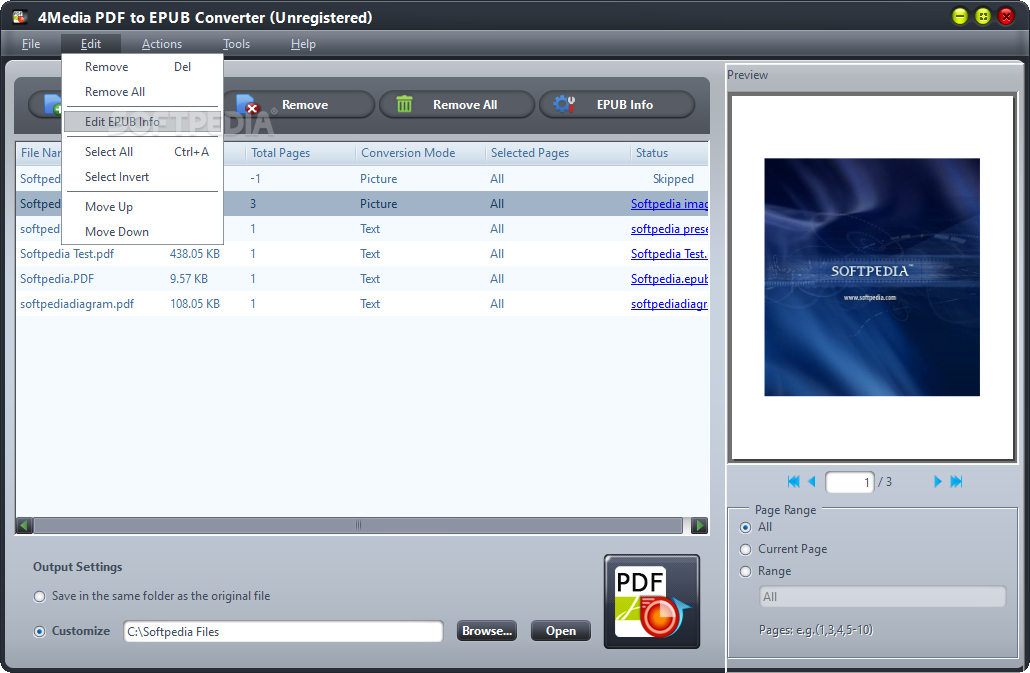Choose Move Up menu entry
This screenshot has height=673, width=1030.
click(x=143, y=207)
